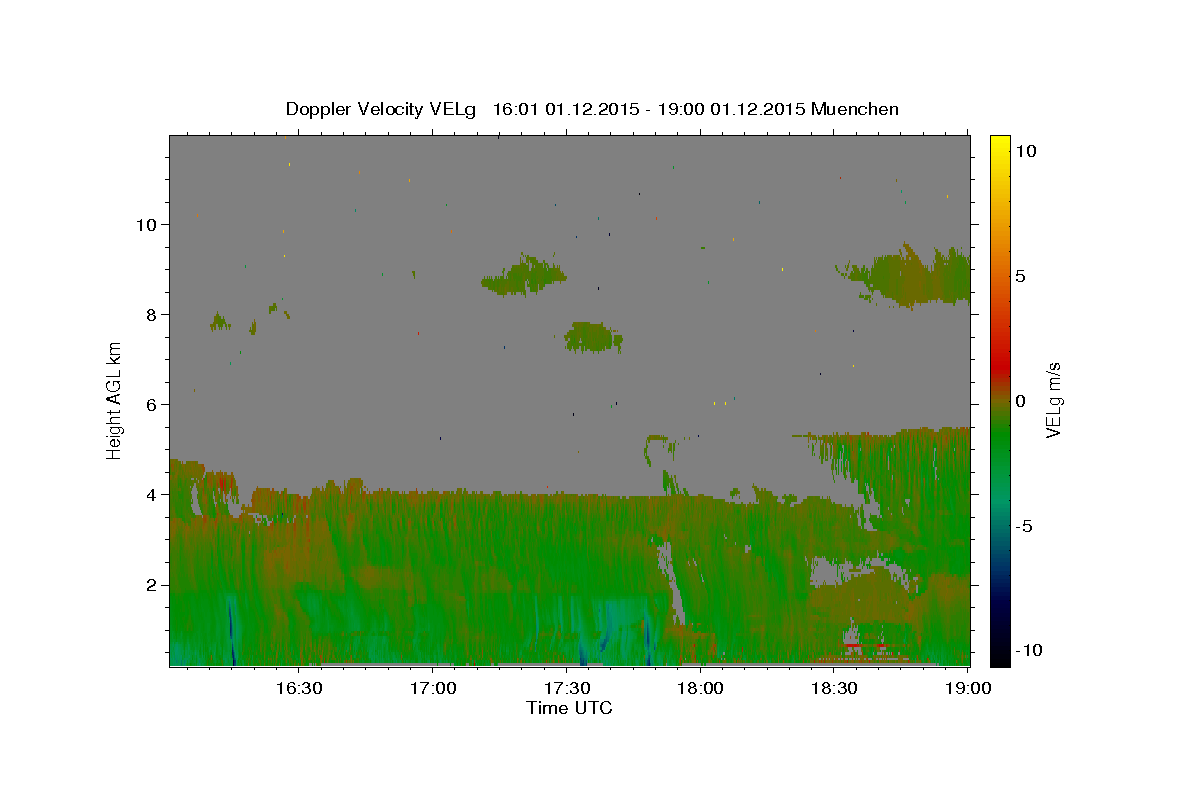Screen dimensions: 1200x800
Task: Click the 17:30 time tick label
Action: pos(566,688)
